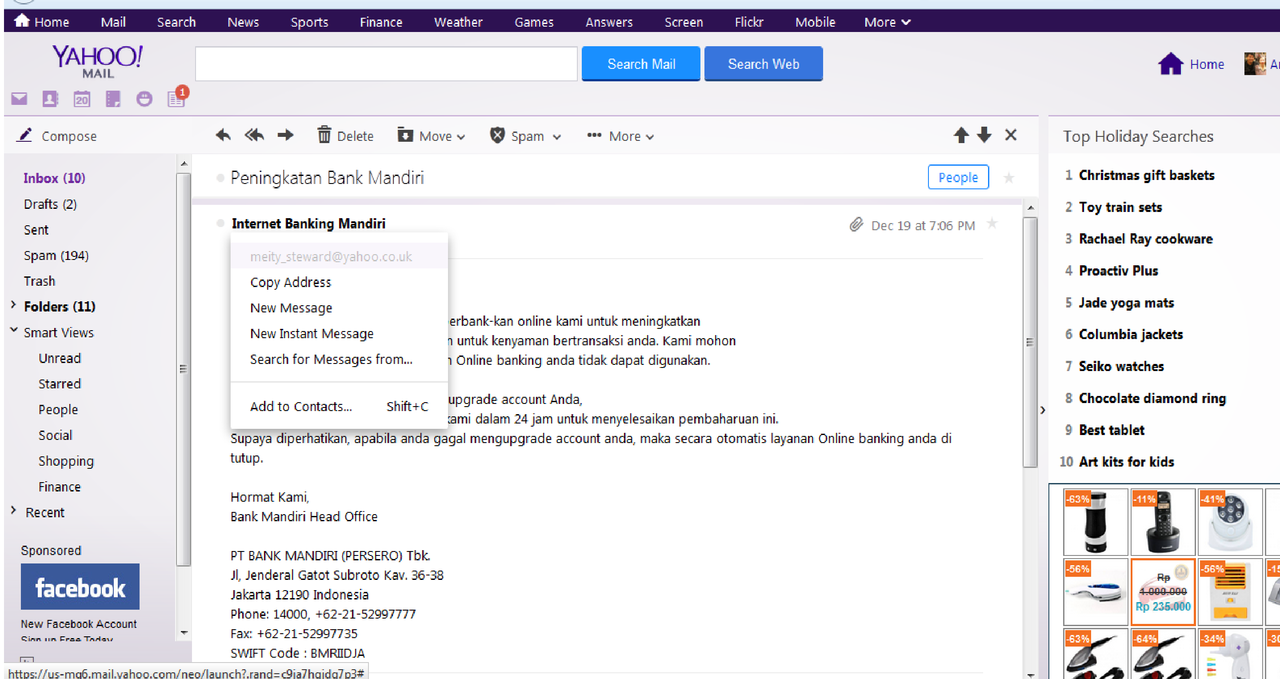Open the Starred smart view

(60, 384)
